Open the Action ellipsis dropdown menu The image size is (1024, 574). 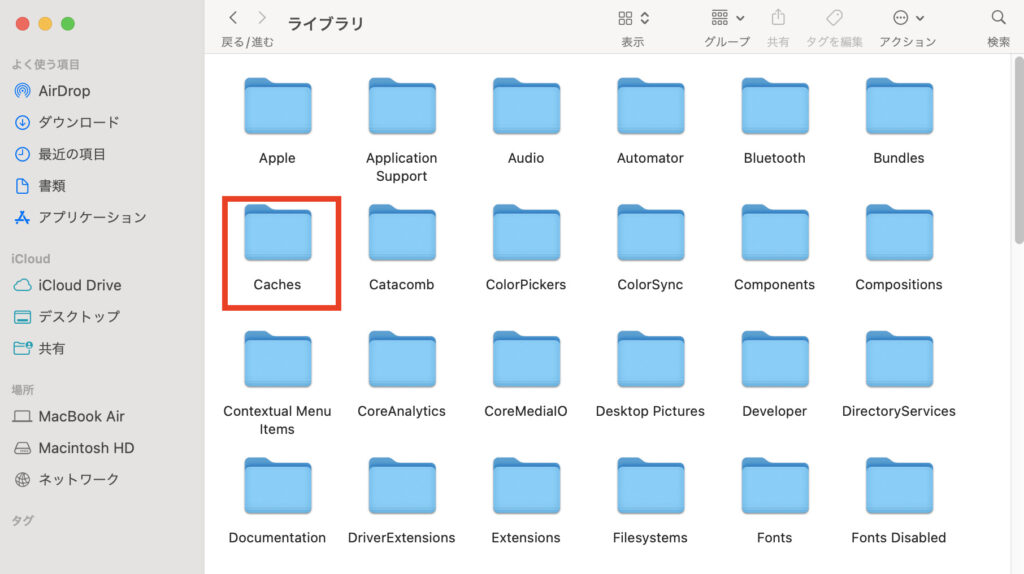click(x=908, y=18)
